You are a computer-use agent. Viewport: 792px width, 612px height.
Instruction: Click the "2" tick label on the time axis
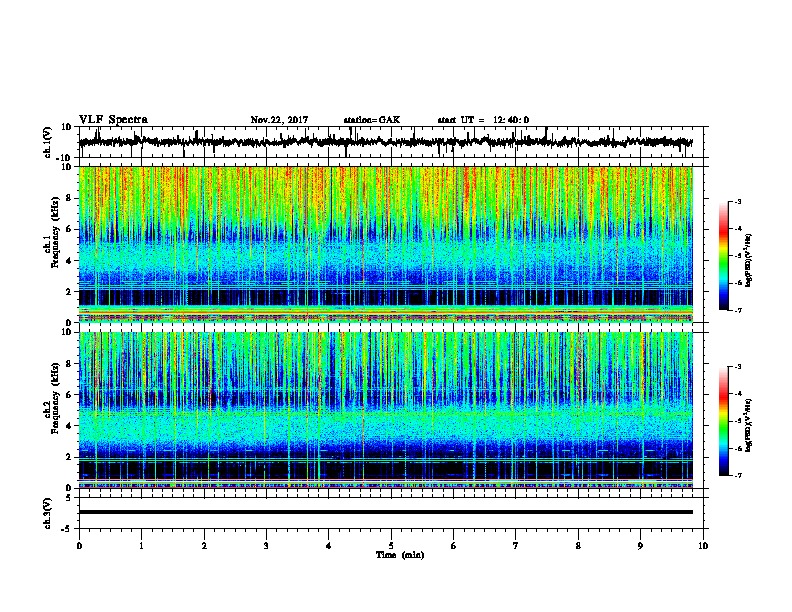pos(204,546)
